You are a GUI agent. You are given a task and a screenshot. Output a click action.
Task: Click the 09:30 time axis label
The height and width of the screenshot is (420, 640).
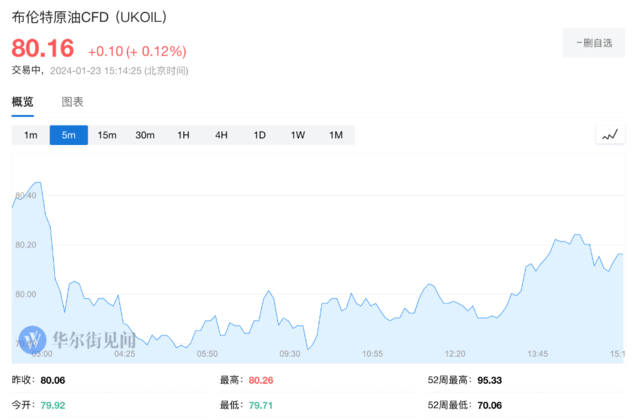coord(290,354)
